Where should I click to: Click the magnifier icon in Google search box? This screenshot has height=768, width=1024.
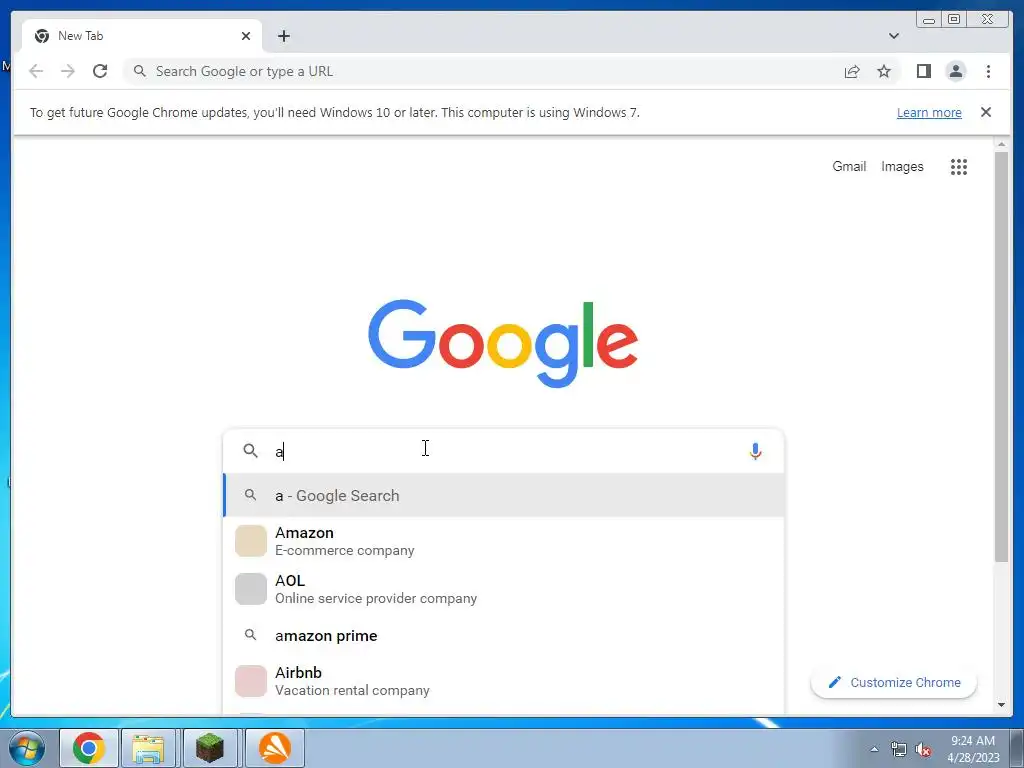pyautogui.click(x=250, y=451)
